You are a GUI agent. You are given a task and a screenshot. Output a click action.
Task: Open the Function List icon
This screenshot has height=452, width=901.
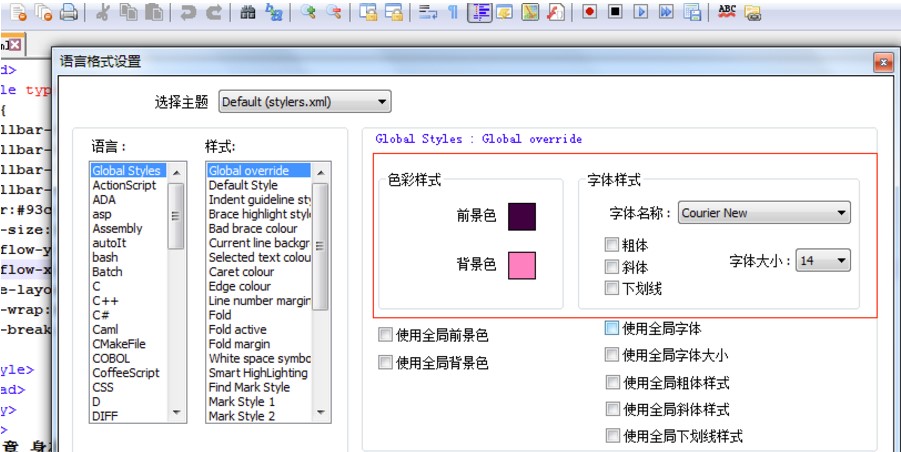tap(556, 12)
